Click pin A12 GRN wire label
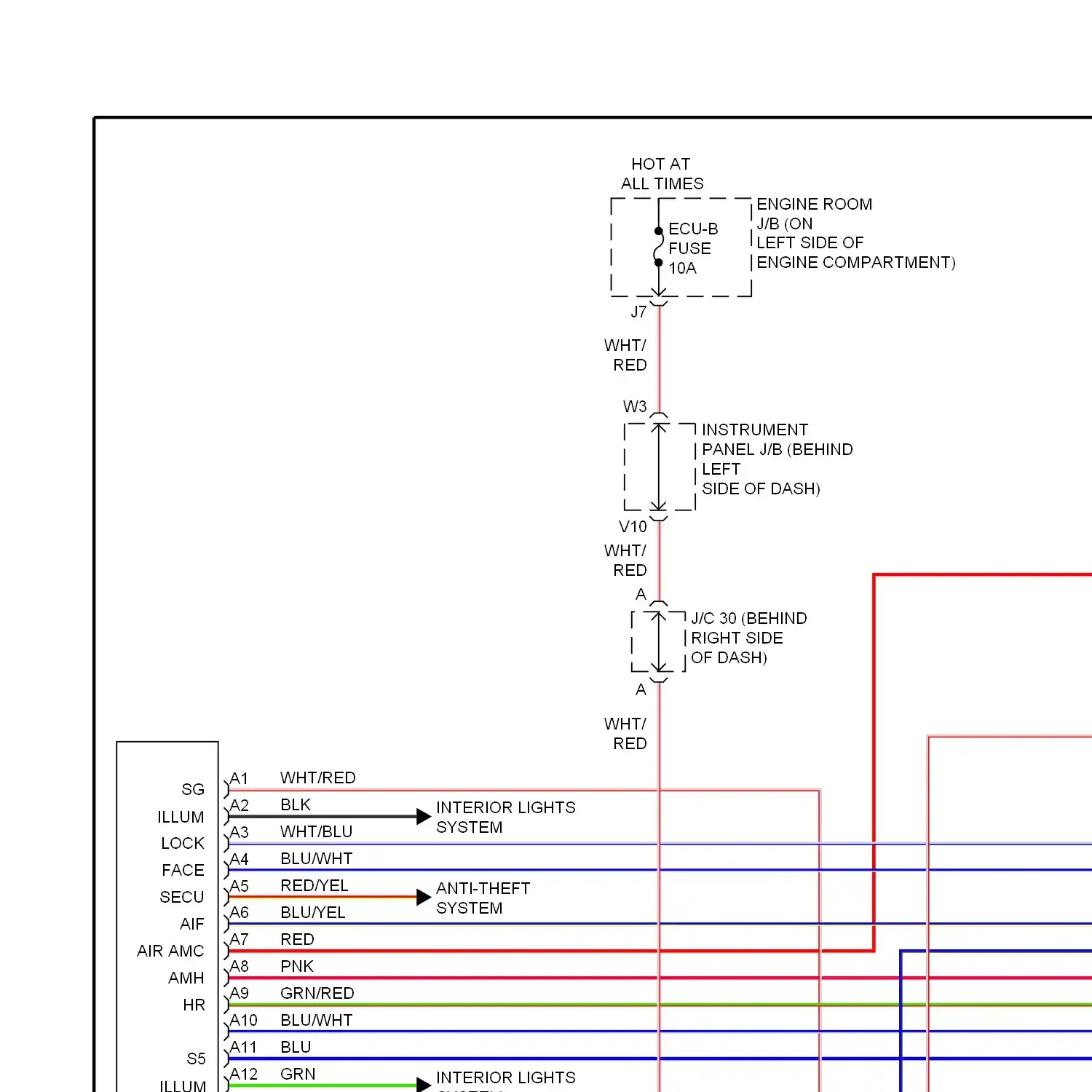 (x=298, y=1075)
